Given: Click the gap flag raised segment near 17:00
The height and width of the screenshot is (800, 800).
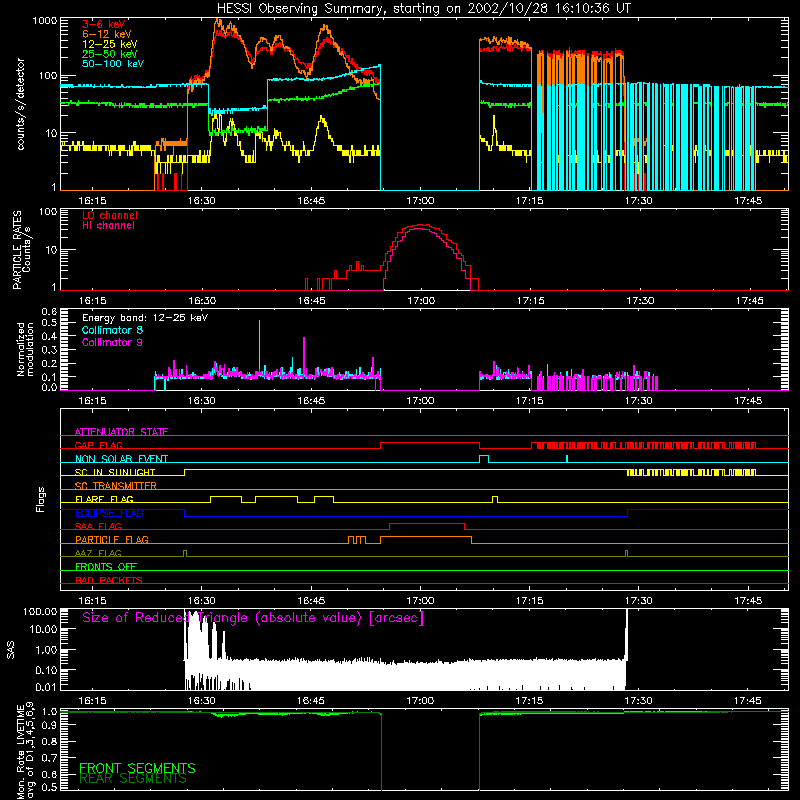Looking at the screenshot, I should pyautogui.click(x=430, y=443).
